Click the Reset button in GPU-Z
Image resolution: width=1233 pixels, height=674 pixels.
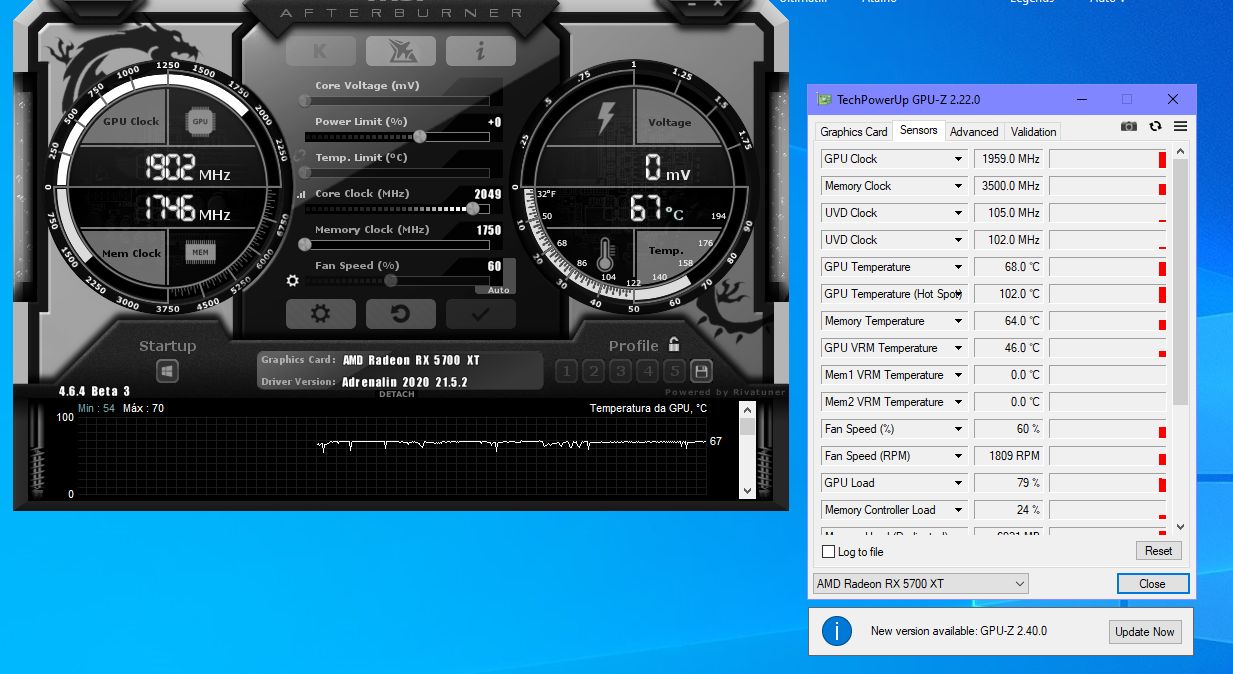point(1159,551)
